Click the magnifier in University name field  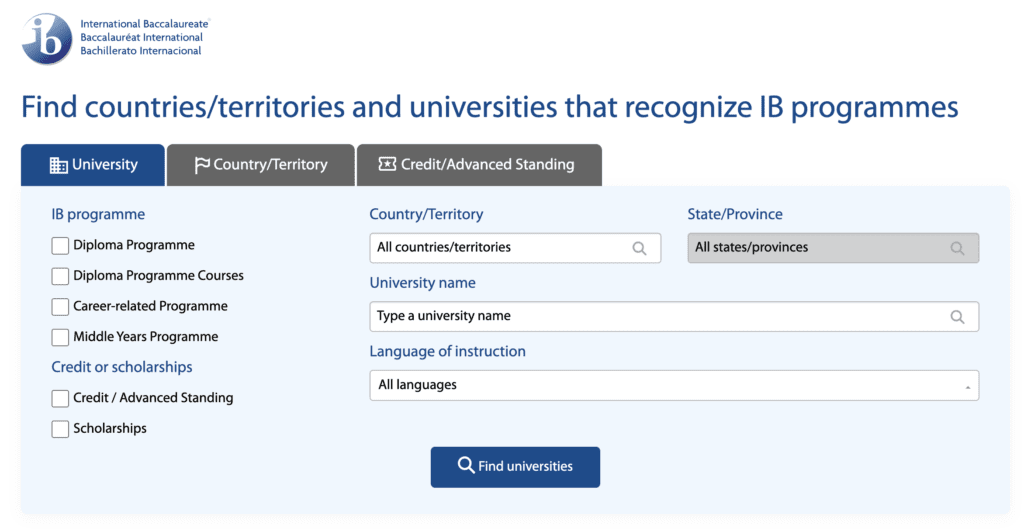[957, 317]
